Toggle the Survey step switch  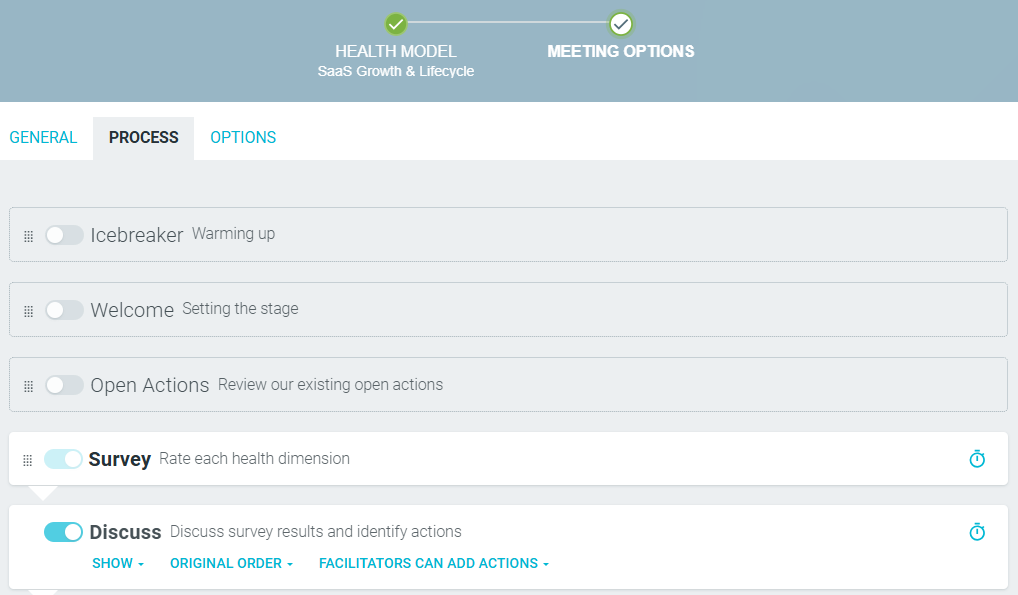pyautogui.click(x=63, y=459)
